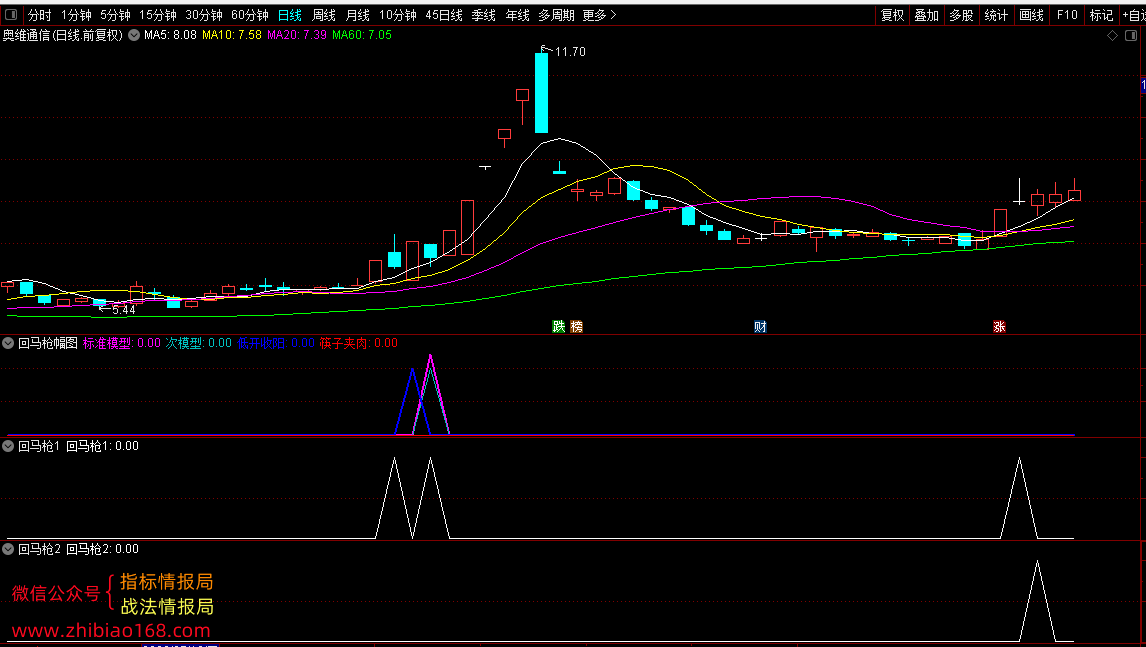Switch to the 45日线 tab
The image size is (1146, 647).
444,15
